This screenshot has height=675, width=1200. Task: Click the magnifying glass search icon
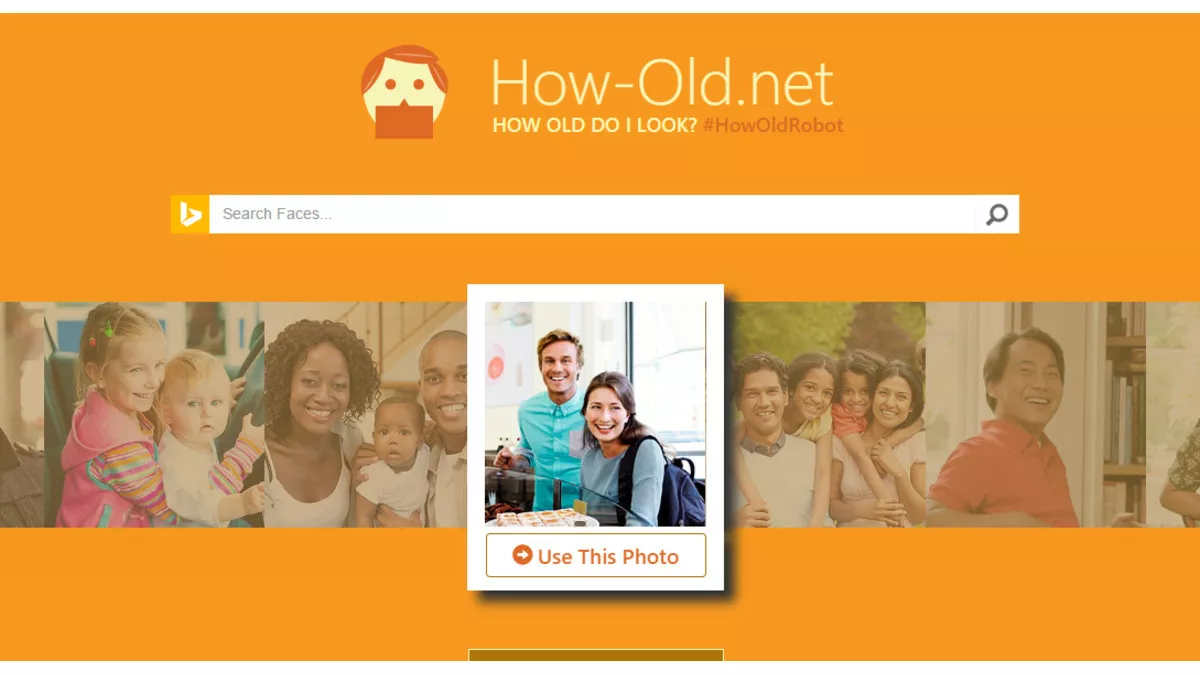coord(997,214)
